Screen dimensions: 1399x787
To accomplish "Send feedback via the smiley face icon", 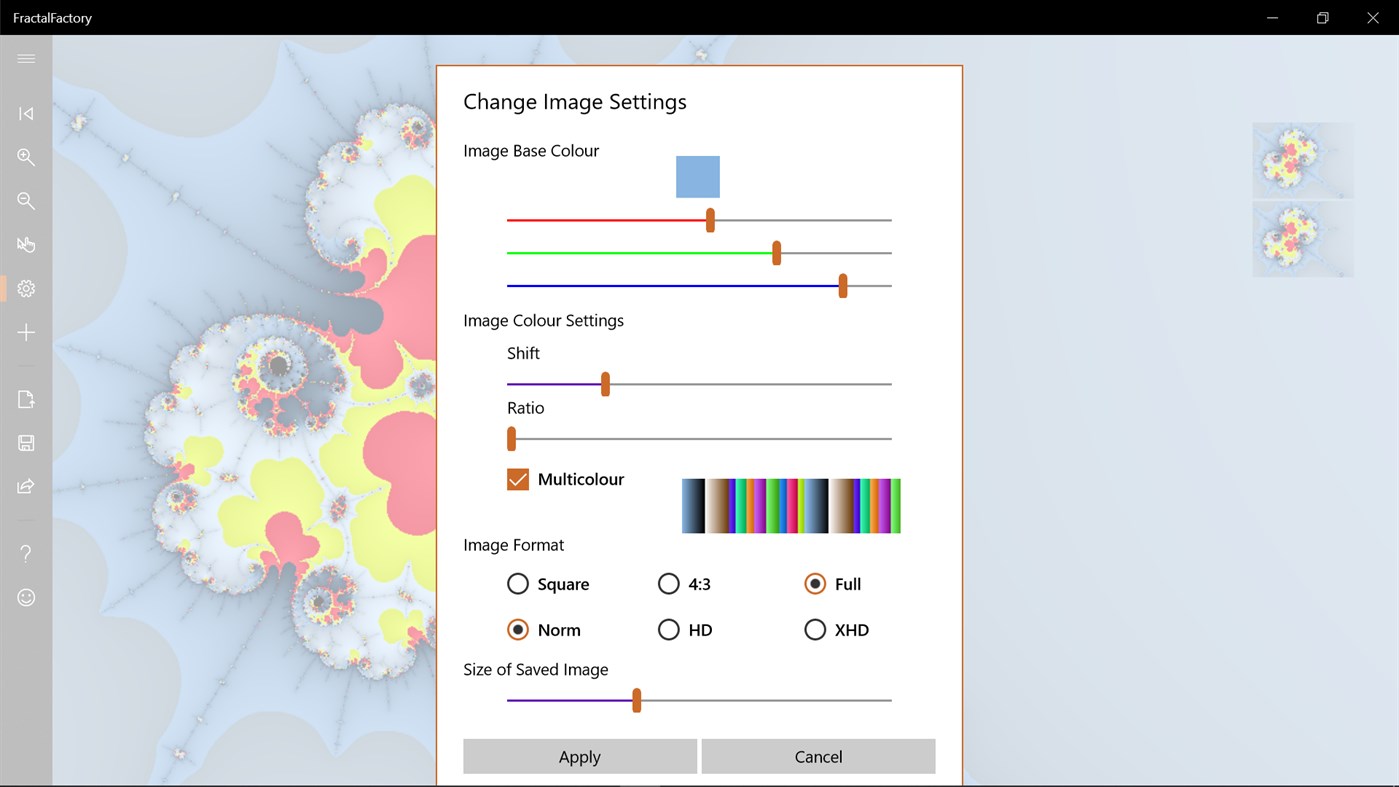I will [x=26, y=597].
